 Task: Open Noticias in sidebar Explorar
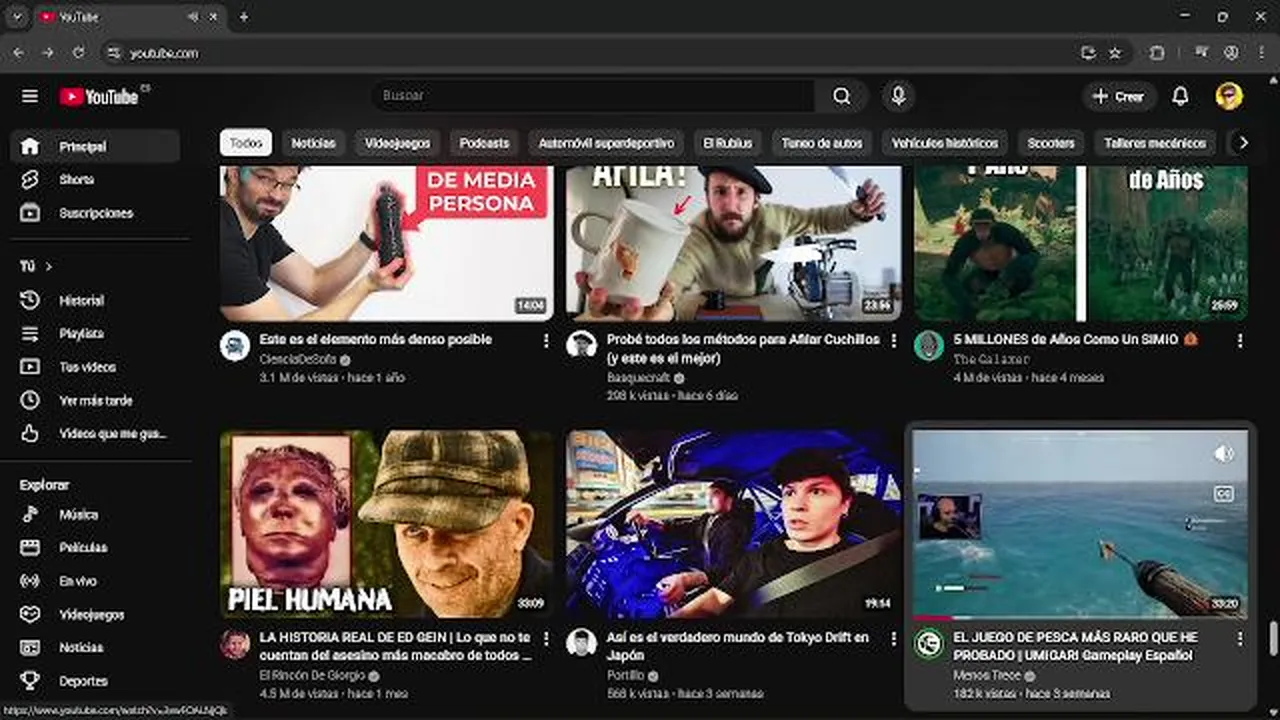[x=95, y=647]
